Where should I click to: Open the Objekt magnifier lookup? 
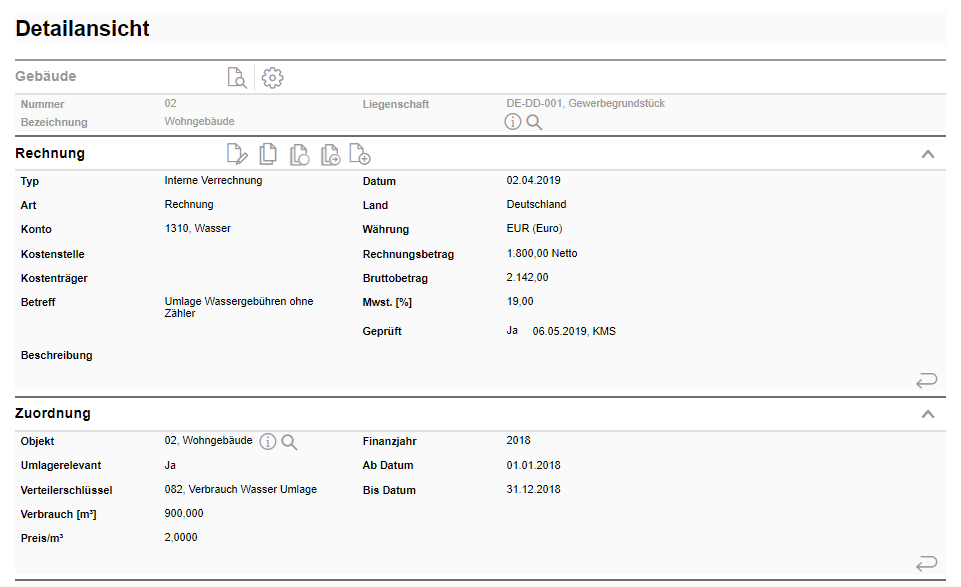click(289, 441)
